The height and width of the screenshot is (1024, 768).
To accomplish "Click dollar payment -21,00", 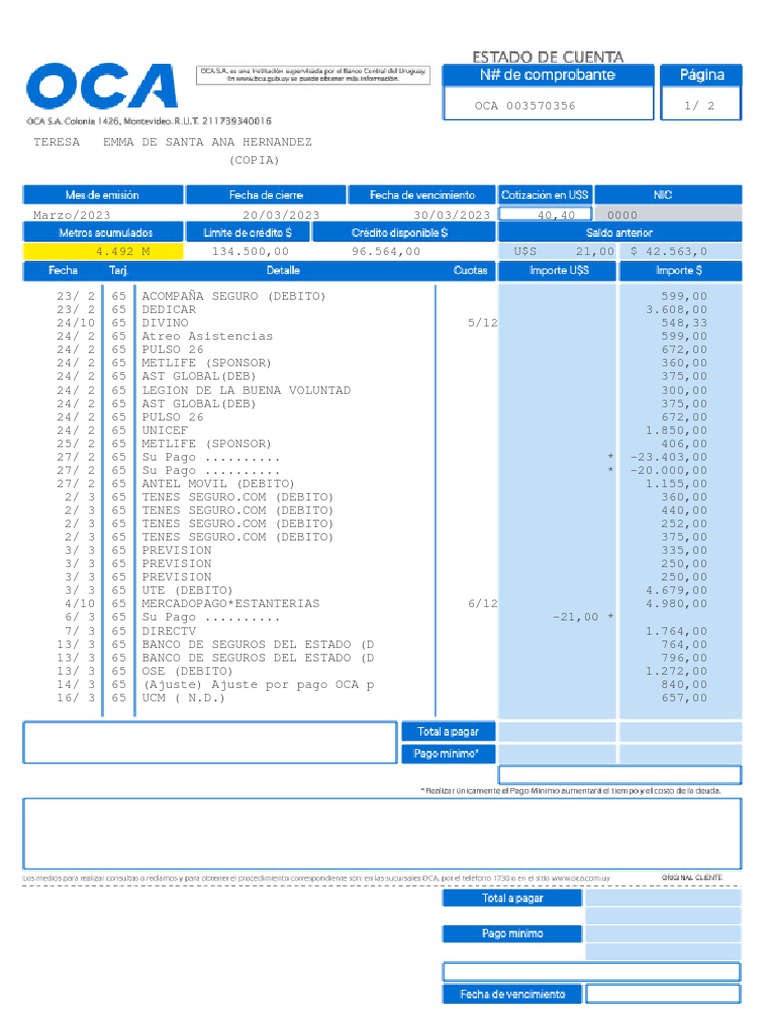I will (x=575, y=617).
